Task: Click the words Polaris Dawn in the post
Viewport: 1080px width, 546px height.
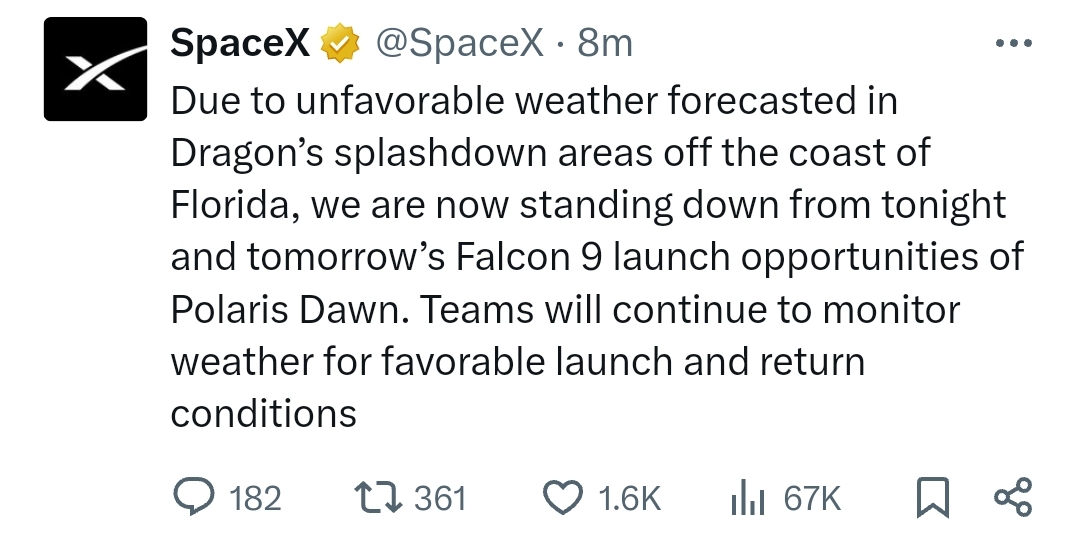Action: coord(284,310)
